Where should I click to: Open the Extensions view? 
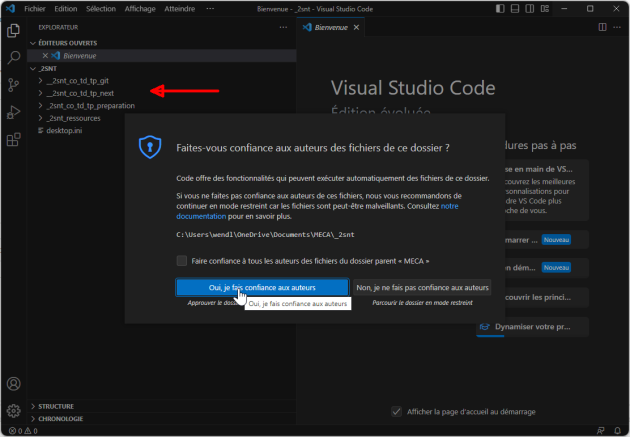coord(14,139)
